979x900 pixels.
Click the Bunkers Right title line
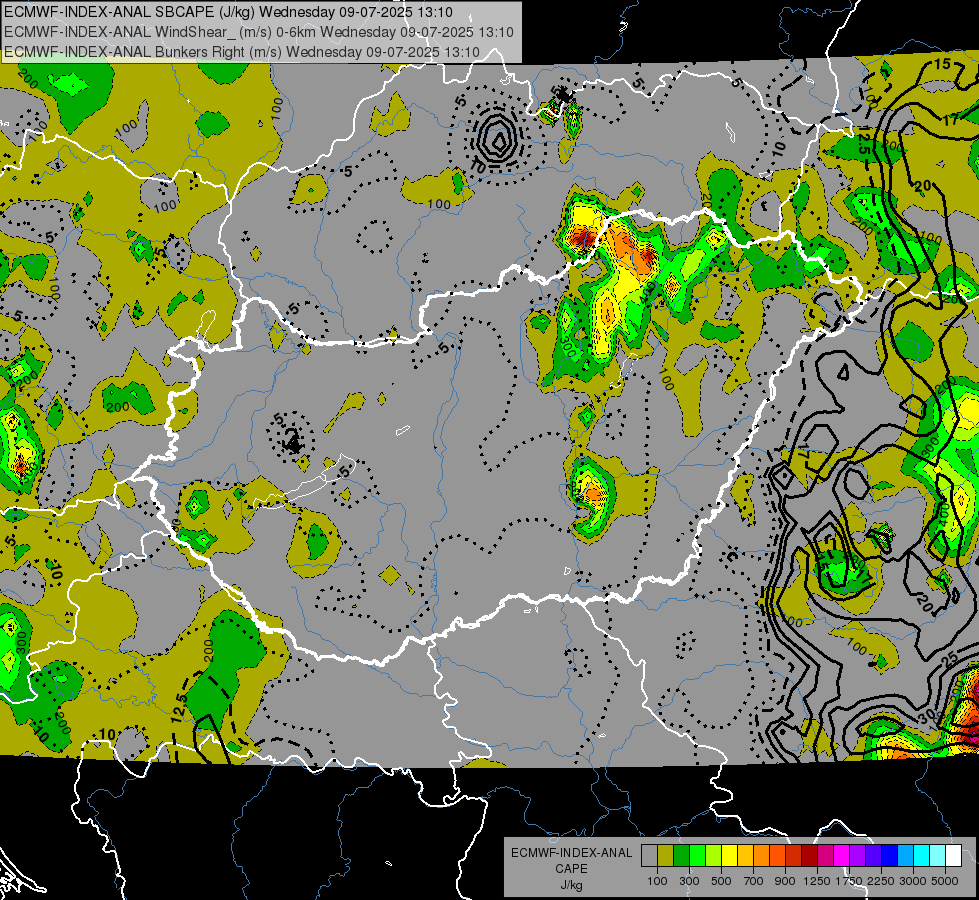242,52
